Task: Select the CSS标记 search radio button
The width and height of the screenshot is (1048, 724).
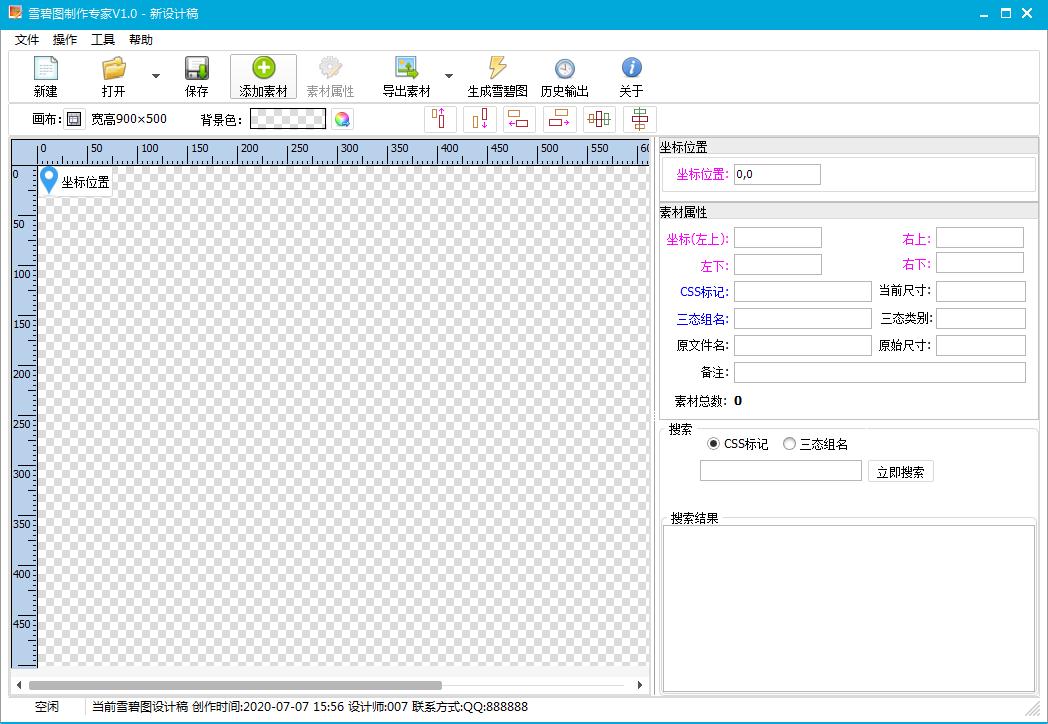Action: tap(714, 443)
